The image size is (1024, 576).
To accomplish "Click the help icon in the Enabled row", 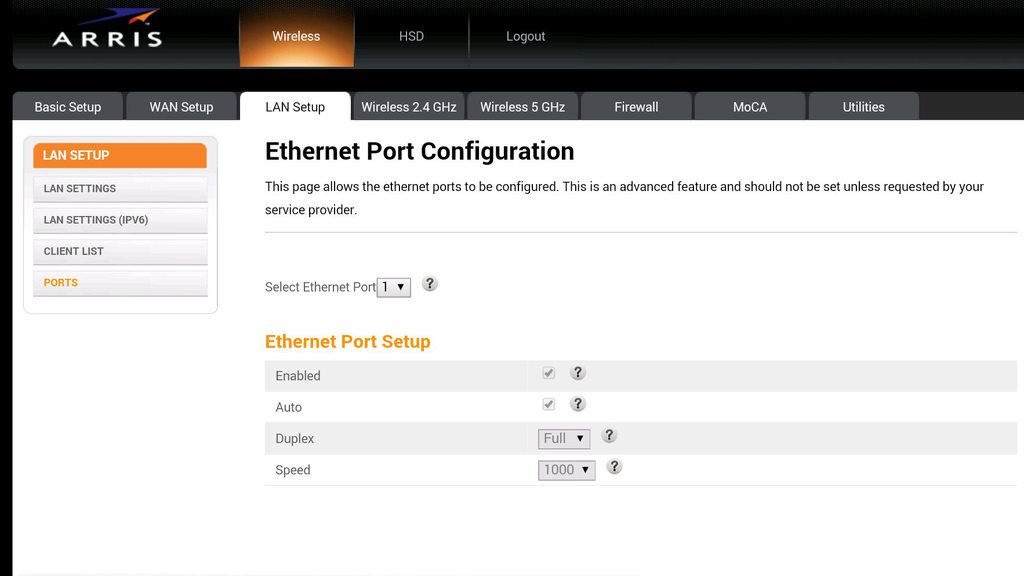I will pos(577,373).
